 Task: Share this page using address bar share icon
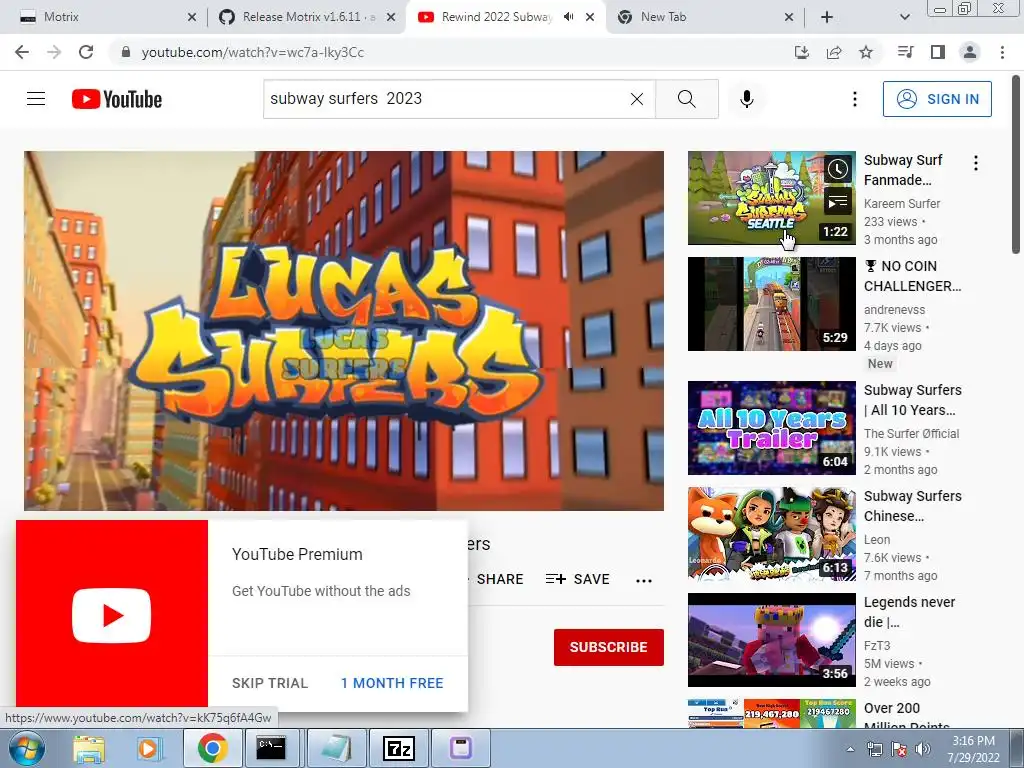click(x=834, y=52)
